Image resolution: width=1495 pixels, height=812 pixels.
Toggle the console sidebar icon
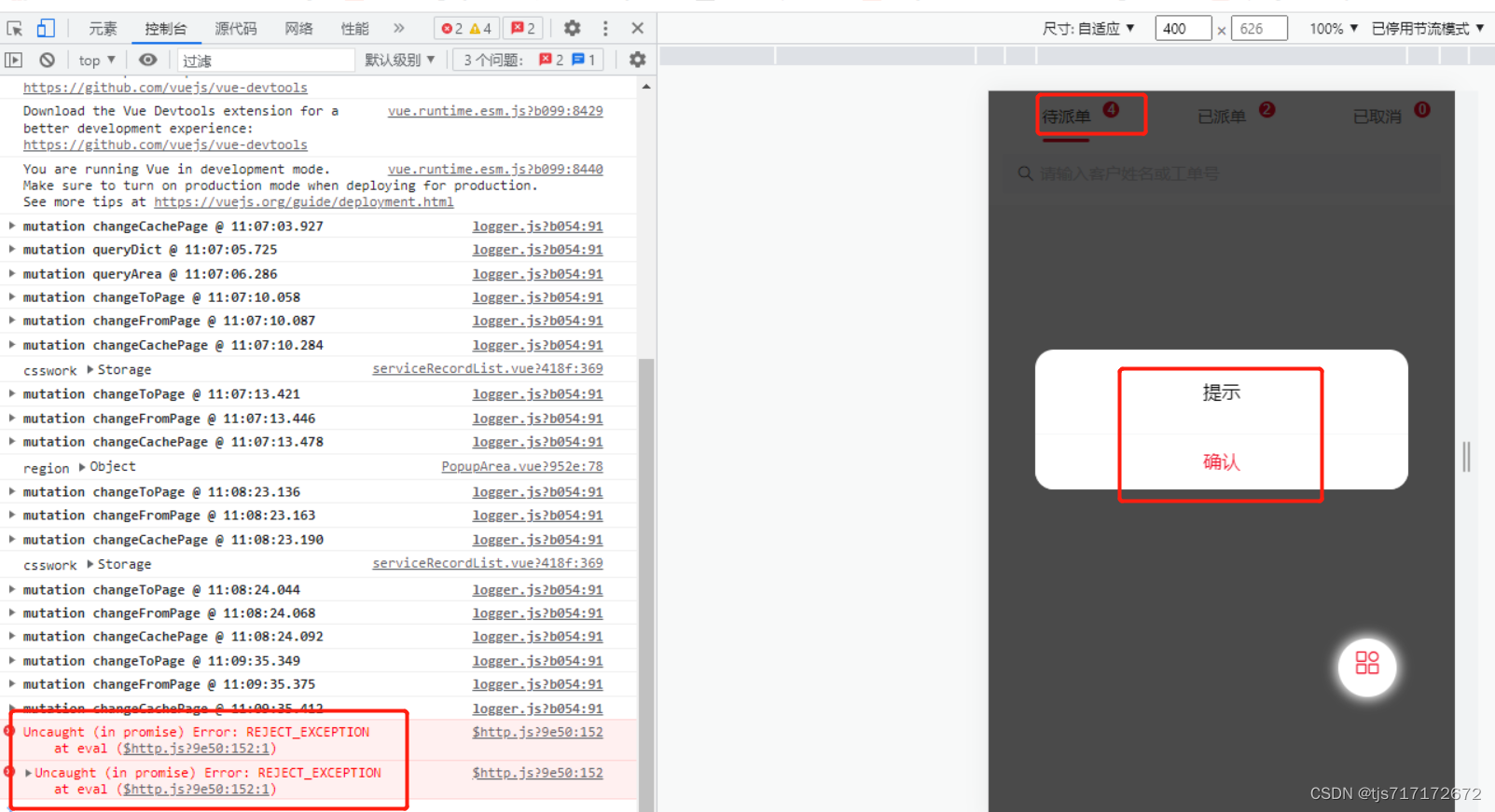[x=14, y=61]
